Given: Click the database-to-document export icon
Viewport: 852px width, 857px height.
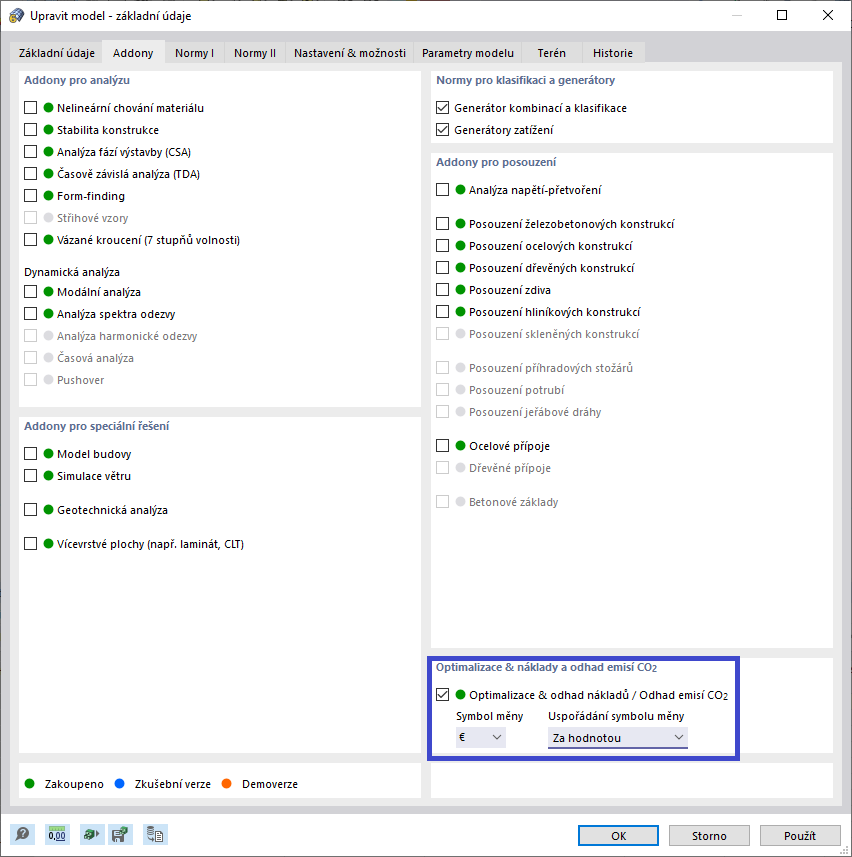Looking at the screenshot, I should (x=155, y=835).
